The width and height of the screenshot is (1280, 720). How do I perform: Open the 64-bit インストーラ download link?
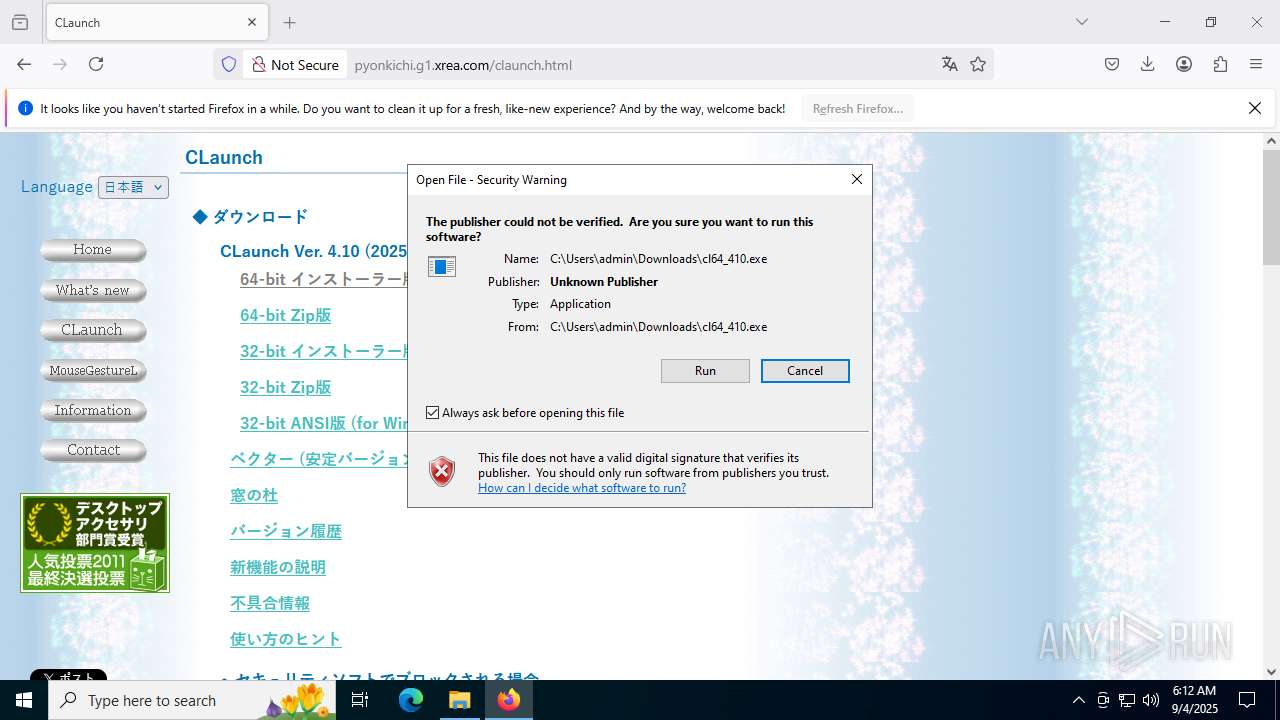[x=324, y=279]
